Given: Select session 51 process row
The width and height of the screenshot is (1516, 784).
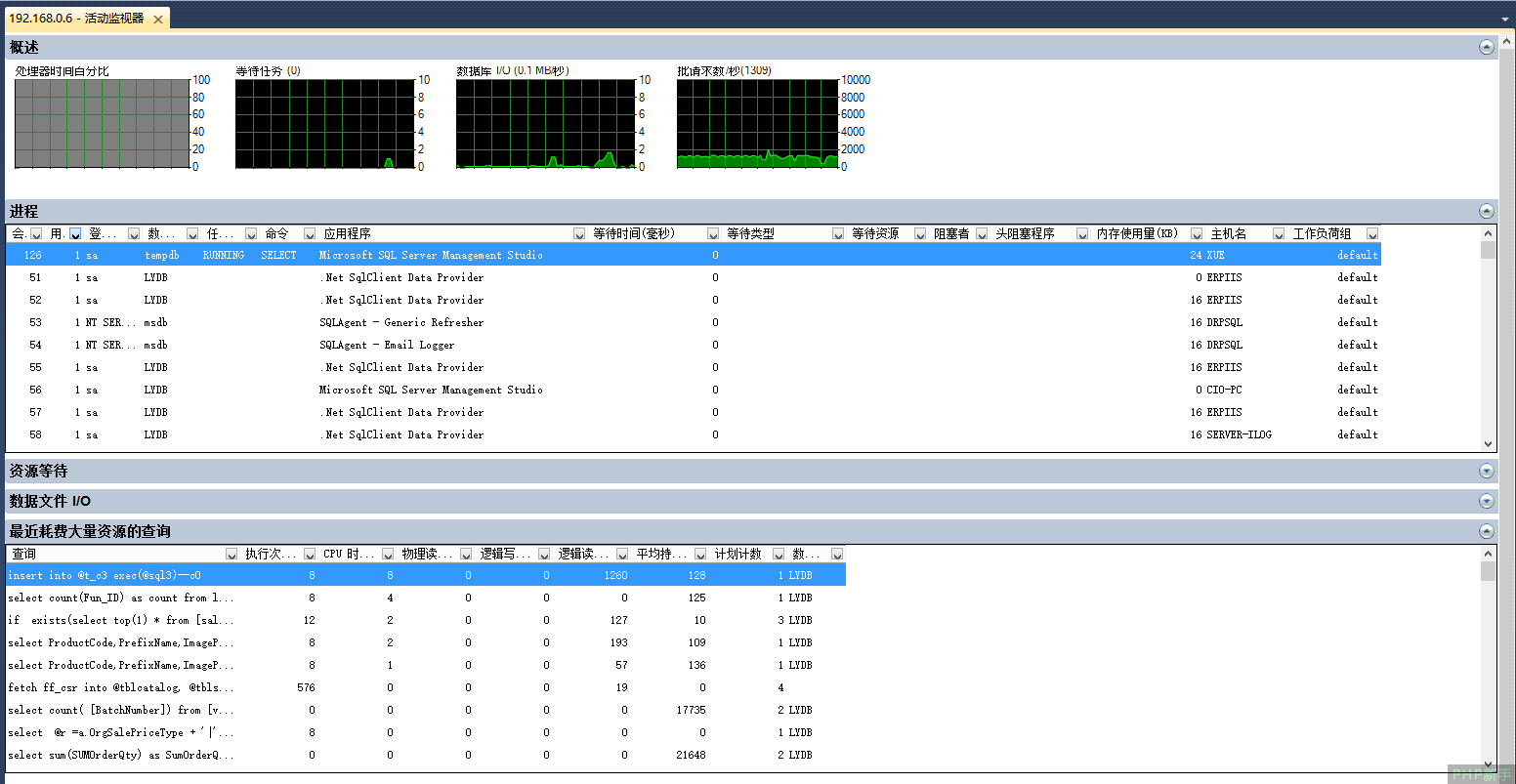Looking at the screenshot, I should pyautogui.click(x=694, y=277).
